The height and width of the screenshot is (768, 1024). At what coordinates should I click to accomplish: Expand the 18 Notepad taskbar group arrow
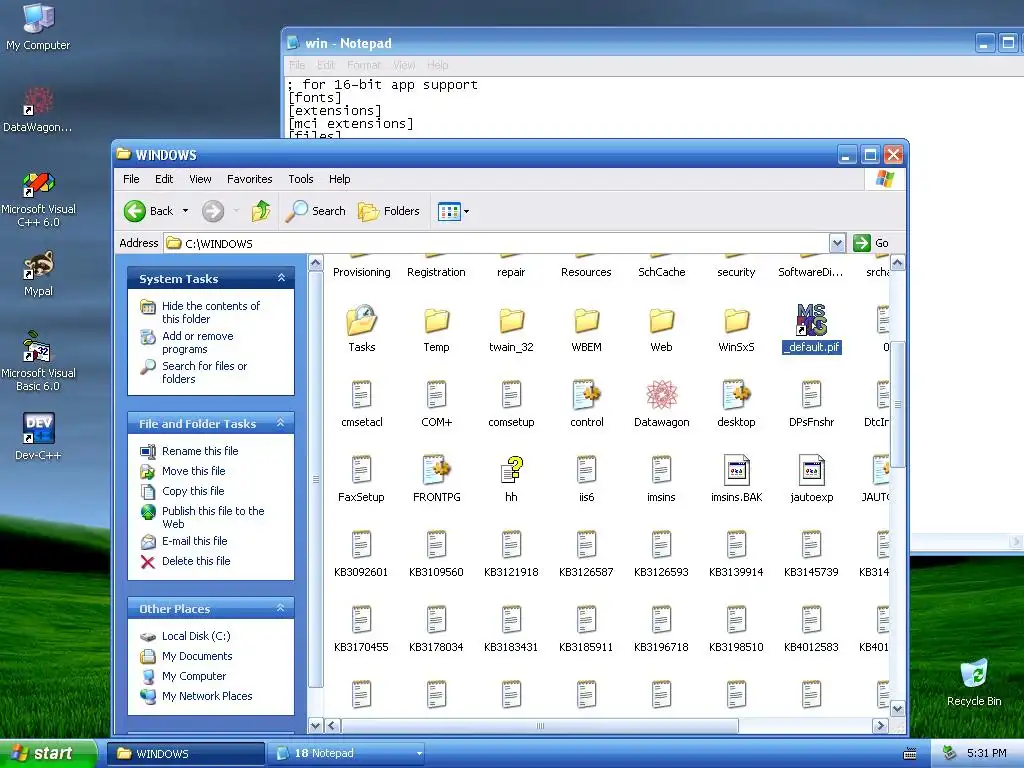(x=419, y=754)
